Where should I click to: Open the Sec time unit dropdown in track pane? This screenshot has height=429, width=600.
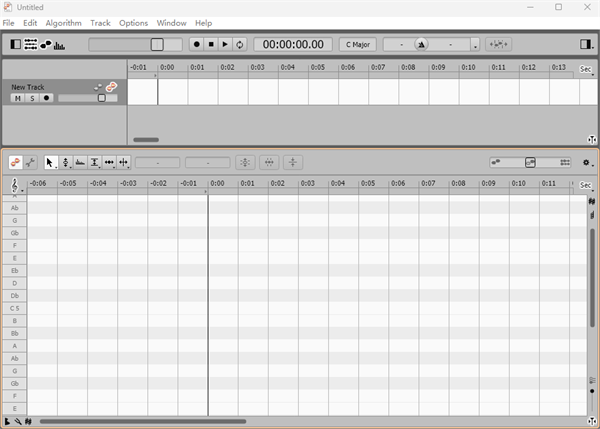[587, 69]
